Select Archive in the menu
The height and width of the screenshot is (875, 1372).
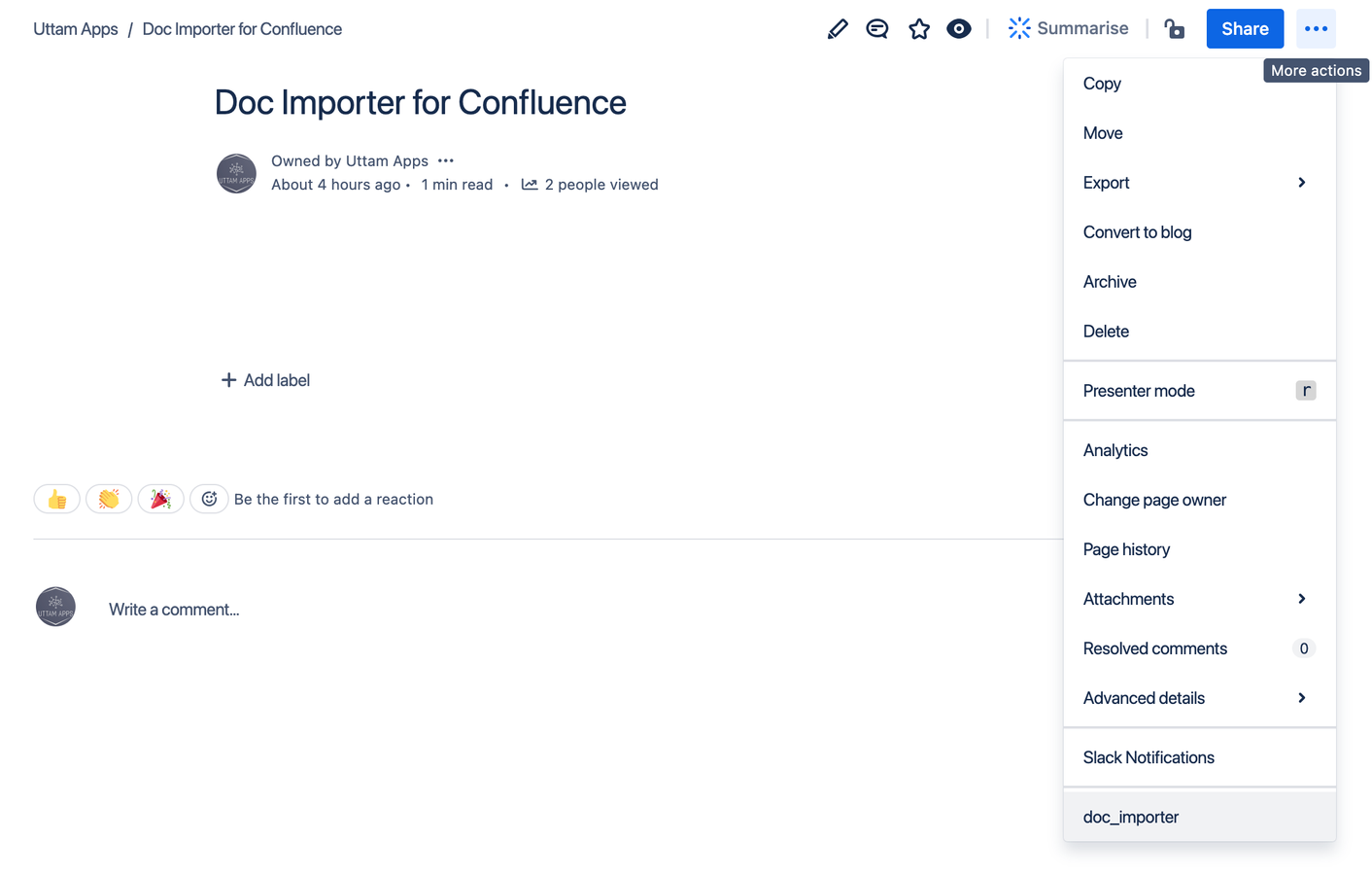[1199, 282]
